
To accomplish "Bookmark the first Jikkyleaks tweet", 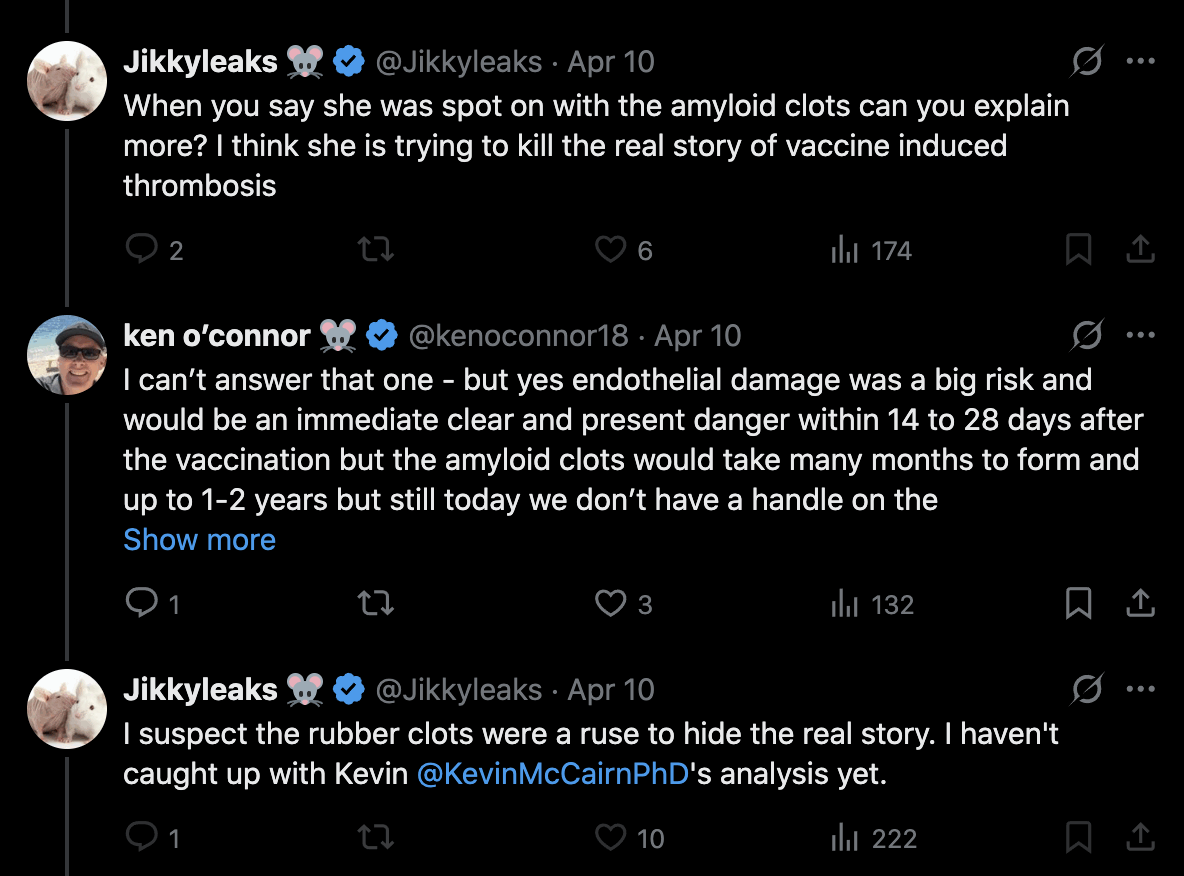I will point(1078,250).
